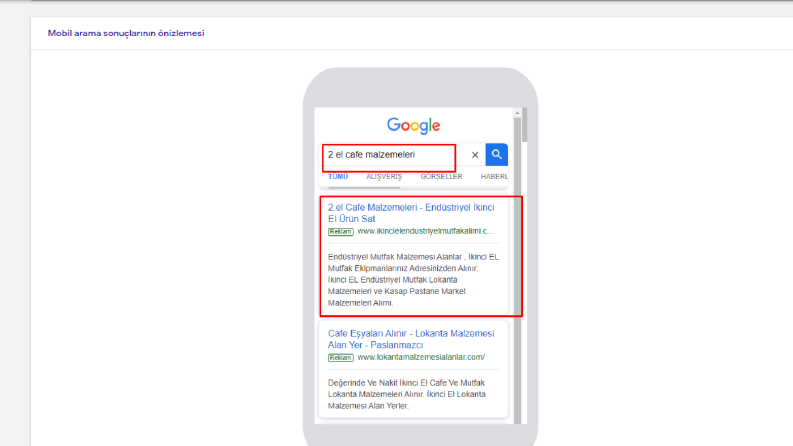
Task: Open the HABERLER tab
Action: tap(494, 176)
